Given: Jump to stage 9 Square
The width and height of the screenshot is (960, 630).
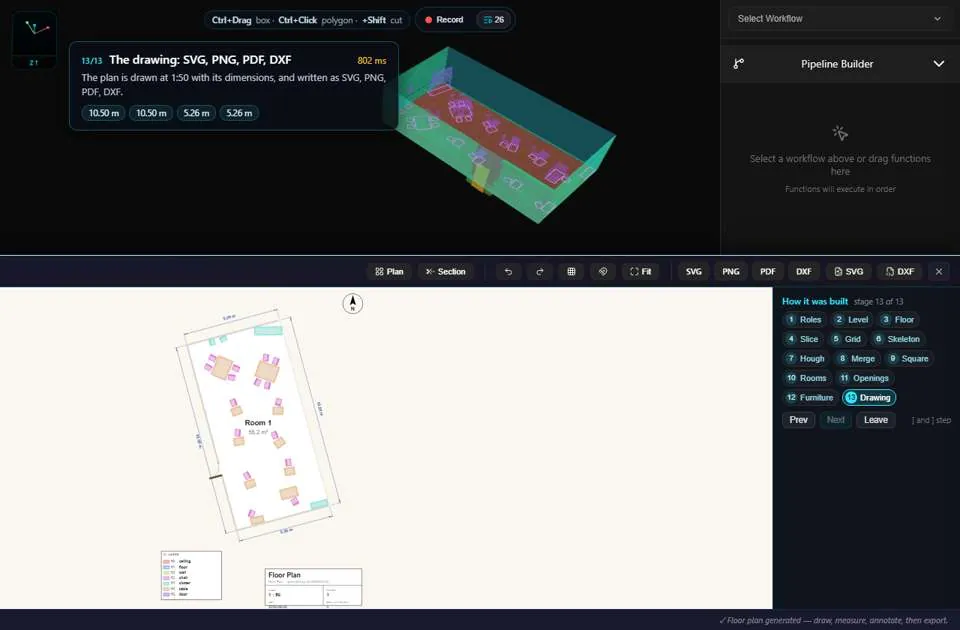Looking at the screenshot, I should pyautogui.click(x=909, y=358).
